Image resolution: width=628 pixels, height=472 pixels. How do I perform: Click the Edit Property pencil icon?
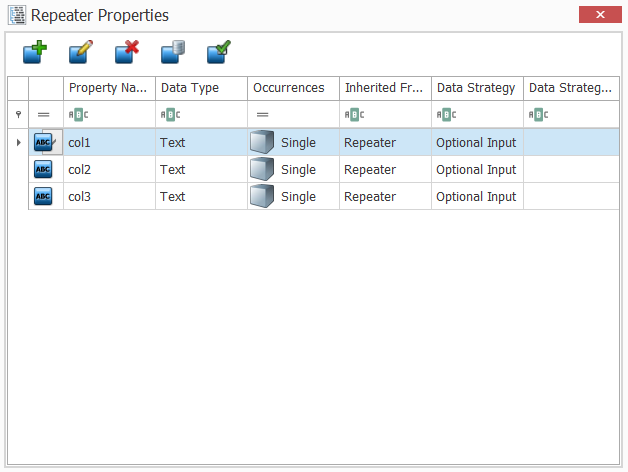[81, 52]
